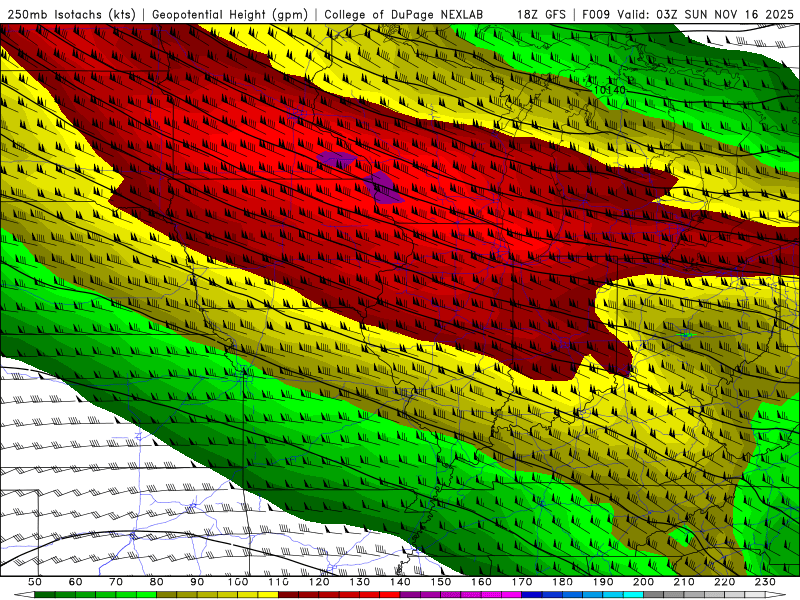Click the 120 value on the color scale
The width and height of the screenshot is (800, 600).
click(319, 582)
